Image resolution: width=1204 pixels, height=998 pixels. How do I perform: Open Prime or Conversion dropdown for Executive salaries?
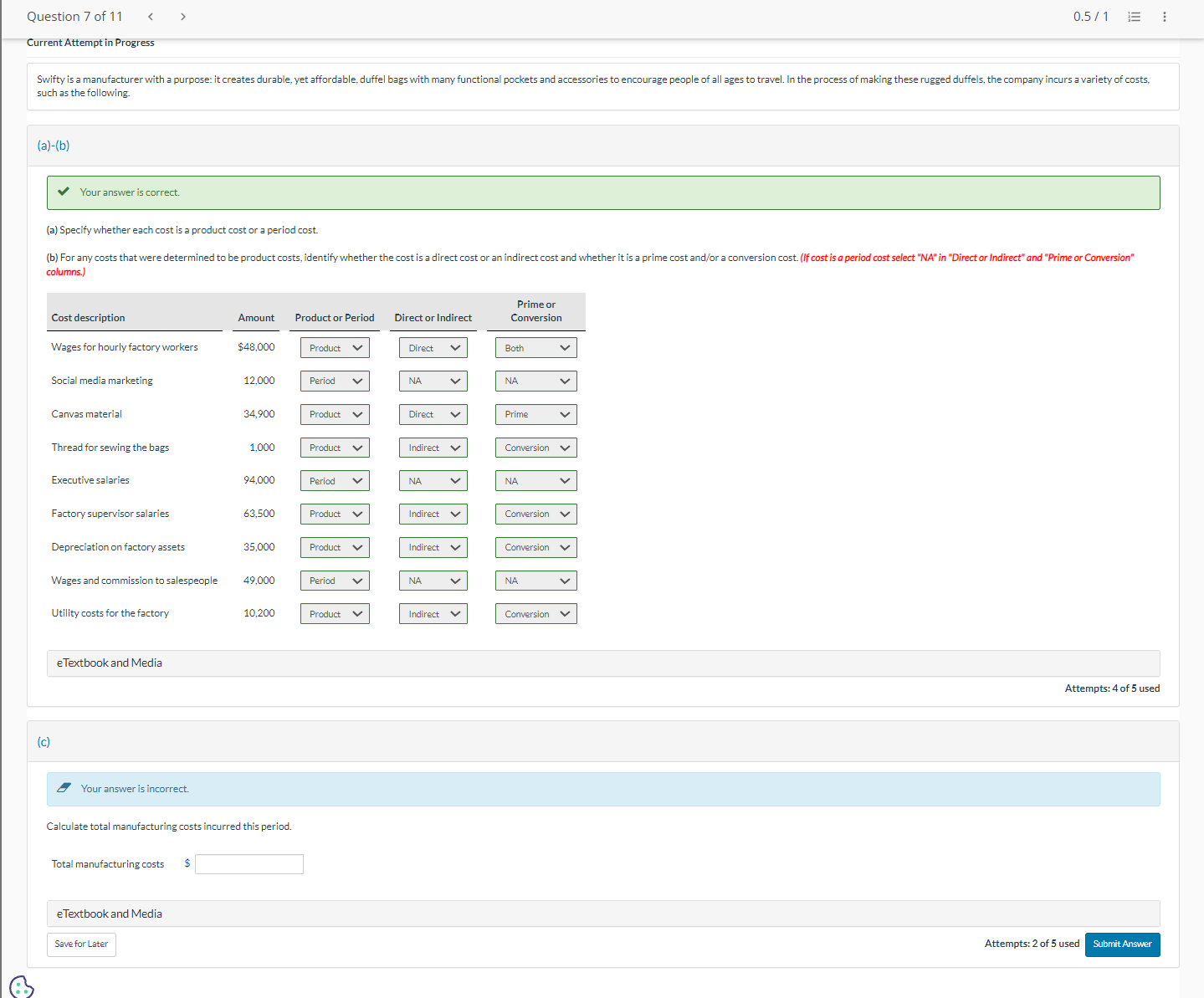click(x=536, y=481)
